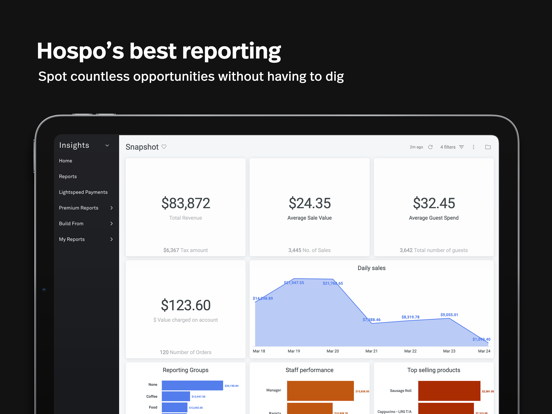
Task: Select Premium Reports menu item
Action: coord(79,208)
